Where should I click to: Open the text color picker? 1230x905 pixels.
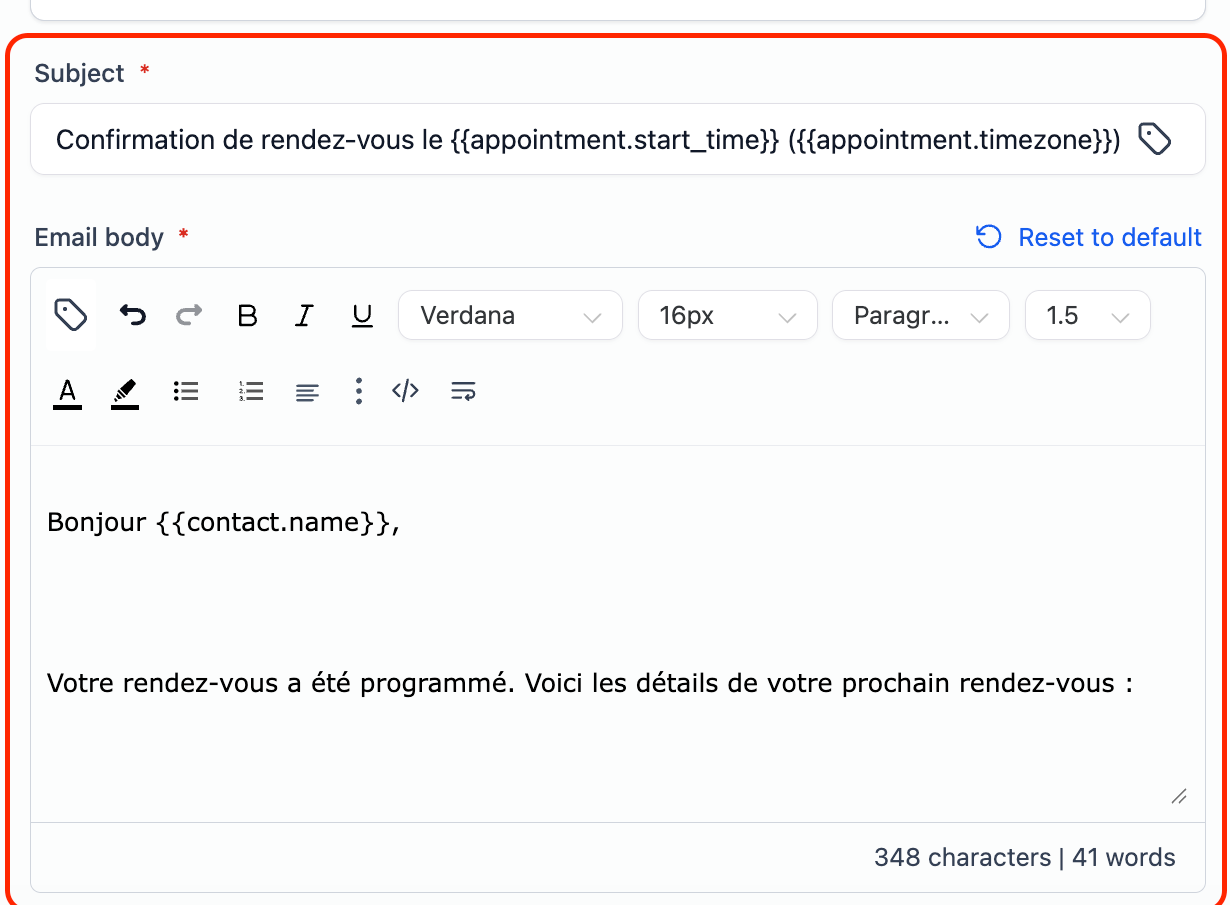point(67,392)
